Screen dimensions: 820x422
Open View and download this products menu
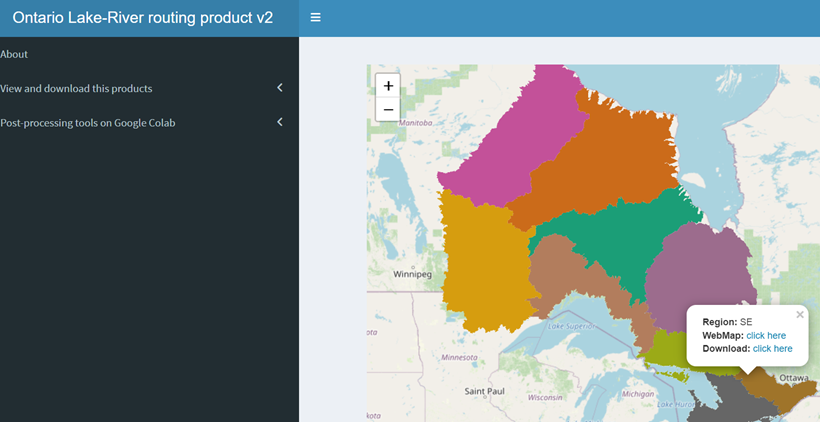tap(76, 88)
